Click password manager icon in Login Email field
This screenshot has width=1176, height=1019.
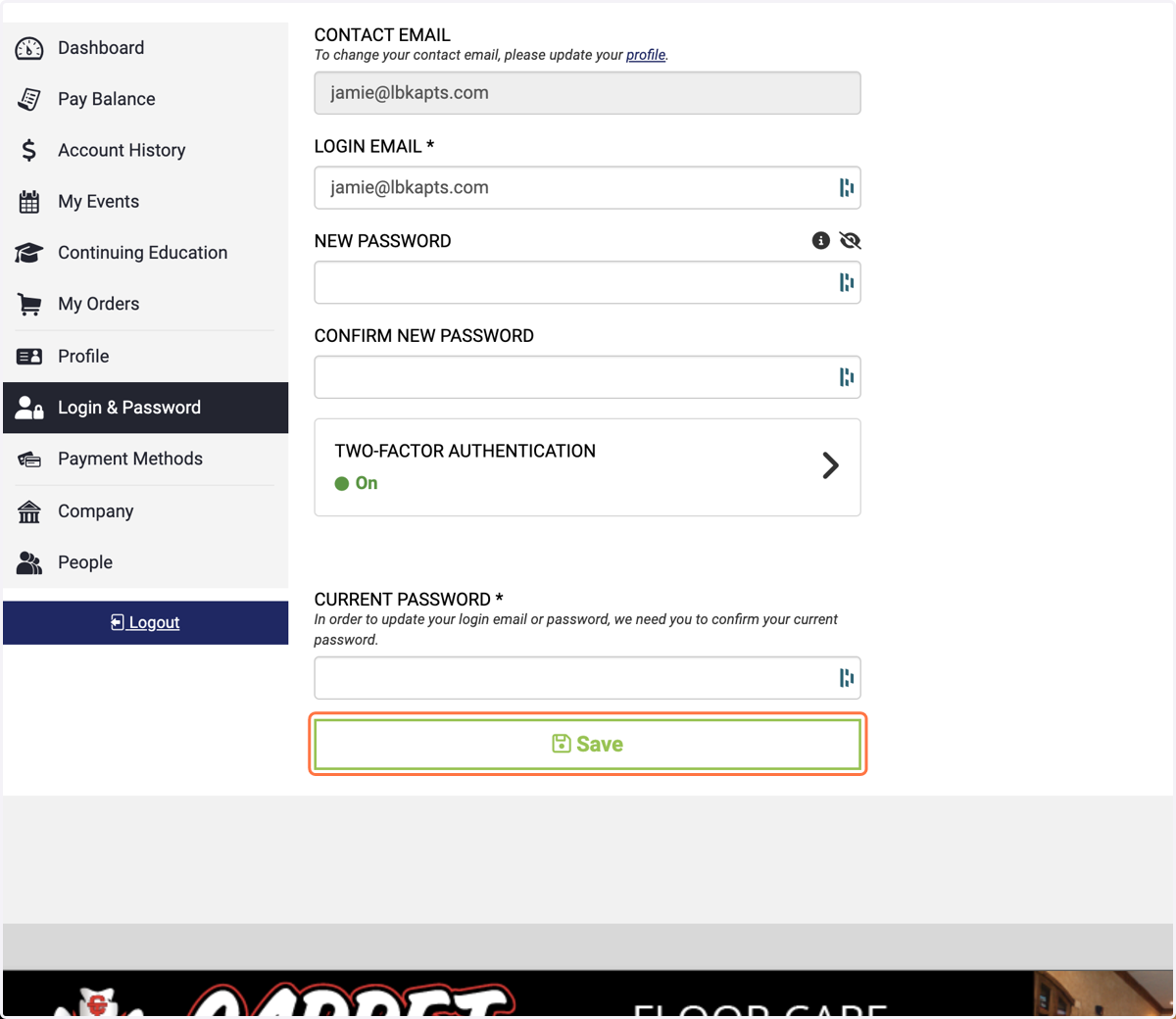pyautogui.click(x=847, y=188)
